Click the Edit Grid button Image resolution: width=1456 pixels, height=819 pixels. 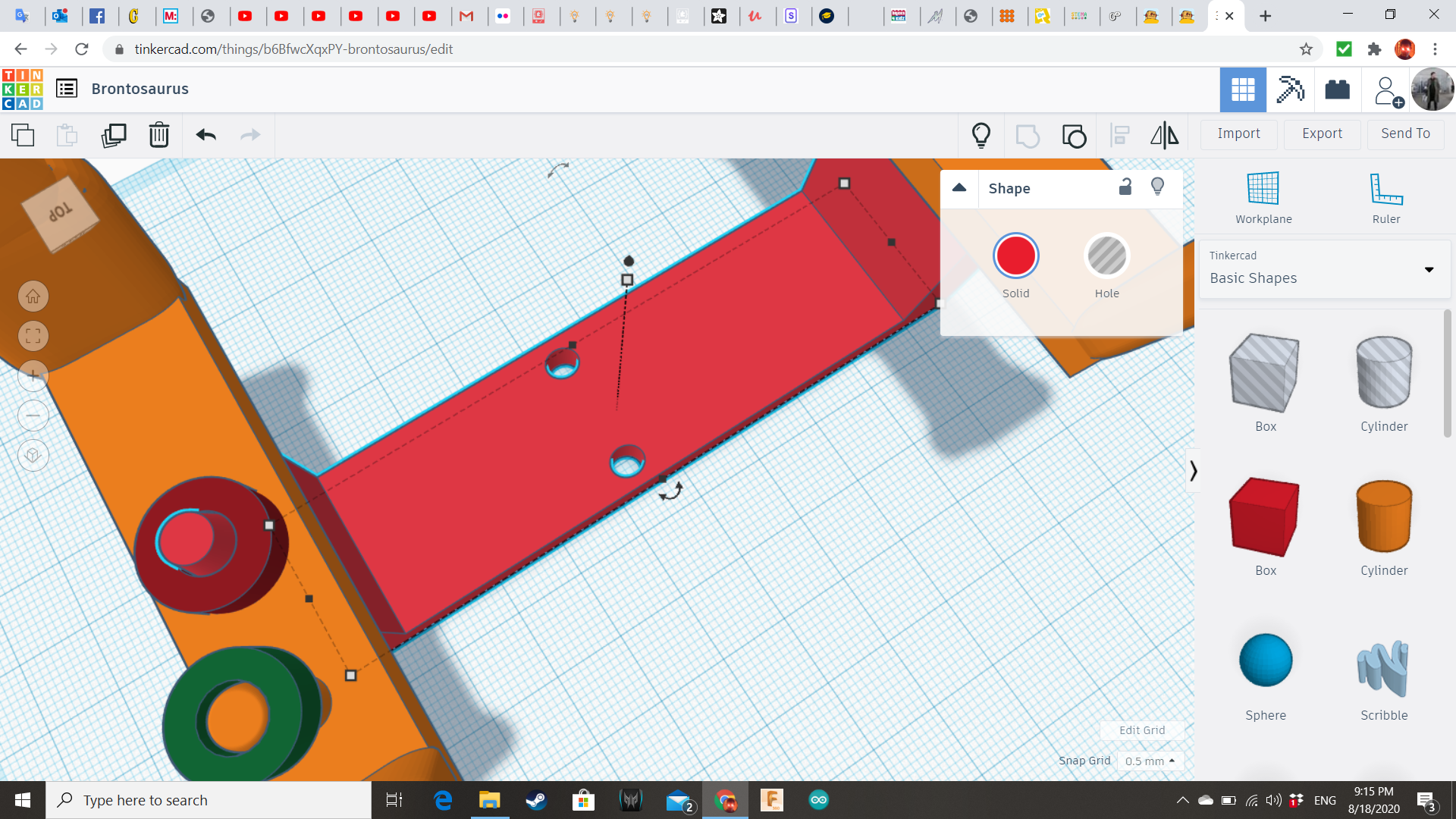pyautogui.click(x=1142, y=730)
